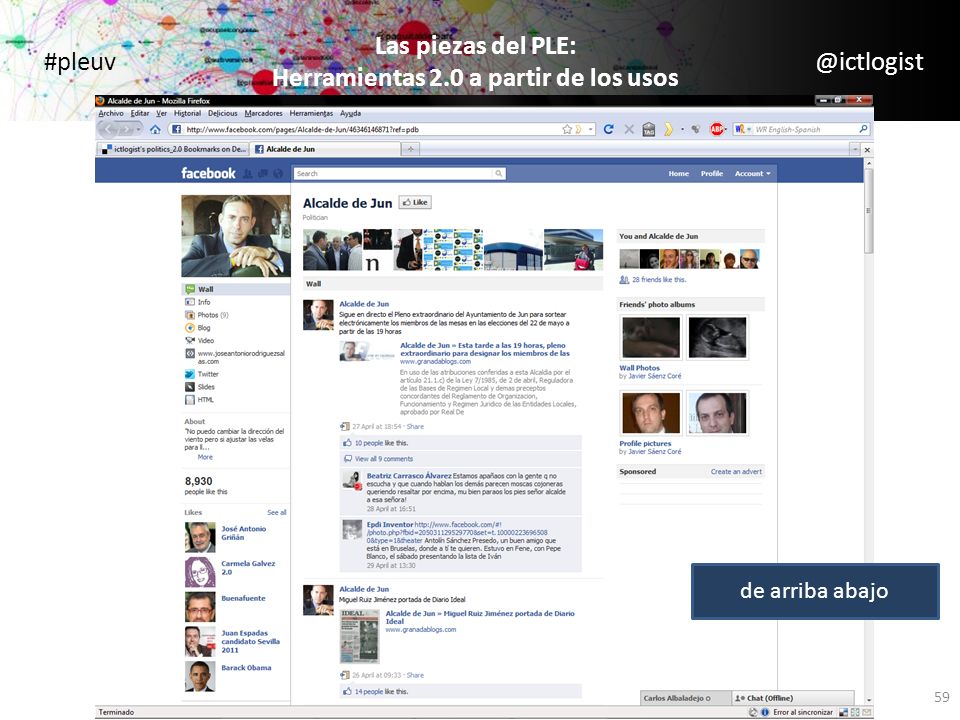Open the Ayuda menu
960x720 pixels.
(x=350, y=113)
